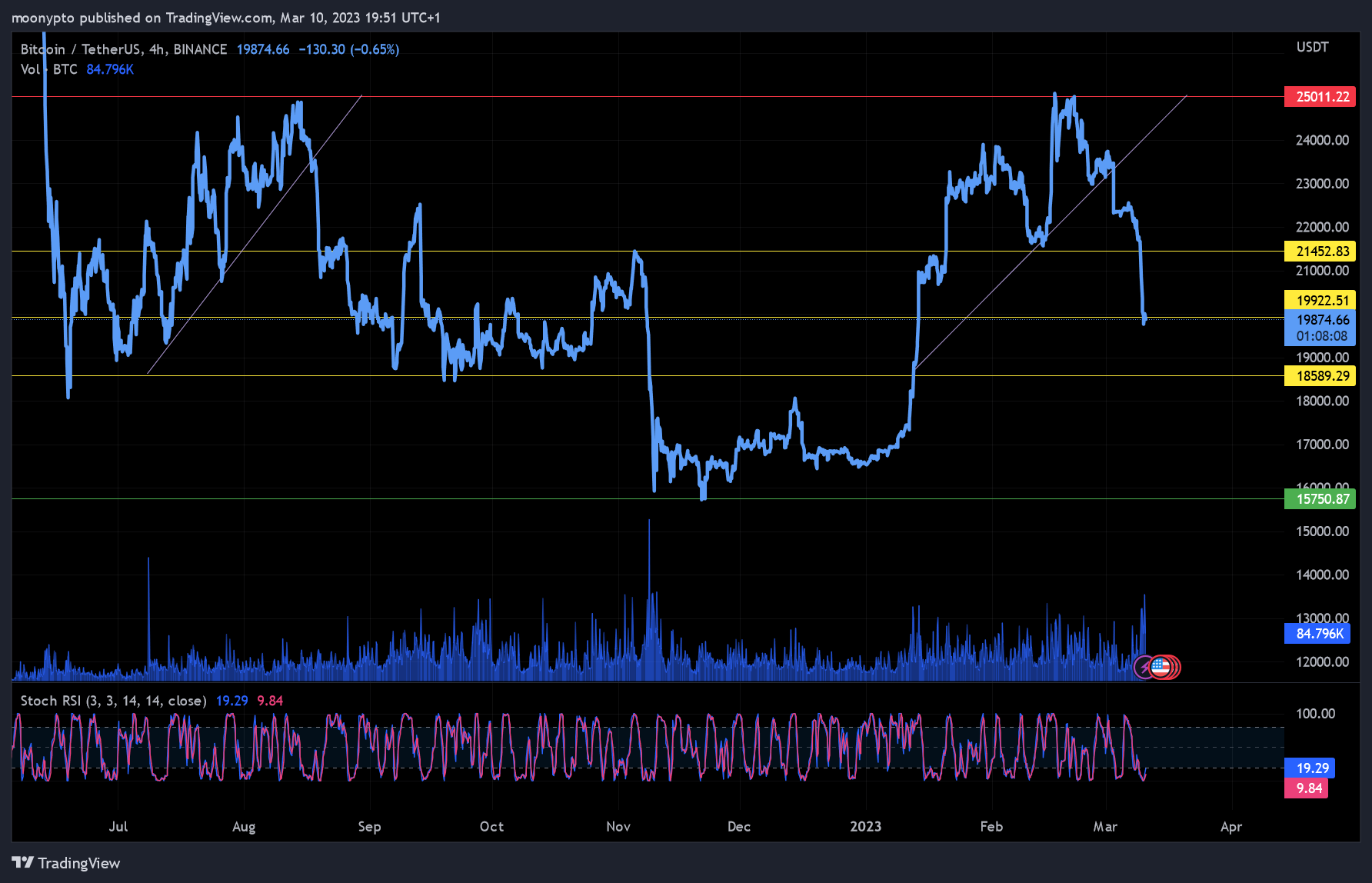Click the TradingView wordmark text at bottom
This screenshot has height=883, width=1372.
click(79, 863)
